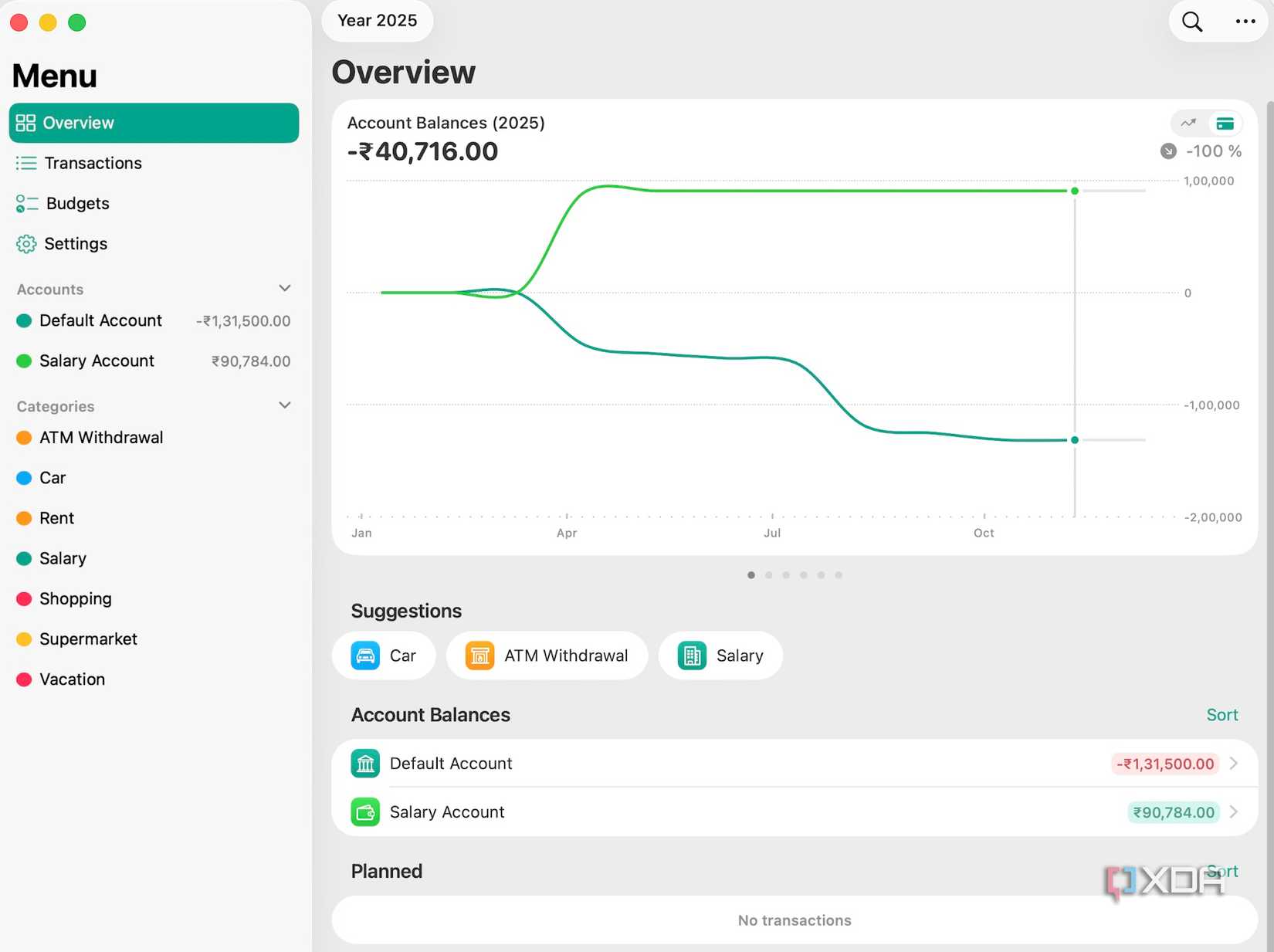Go to last chart page dot

839,575
